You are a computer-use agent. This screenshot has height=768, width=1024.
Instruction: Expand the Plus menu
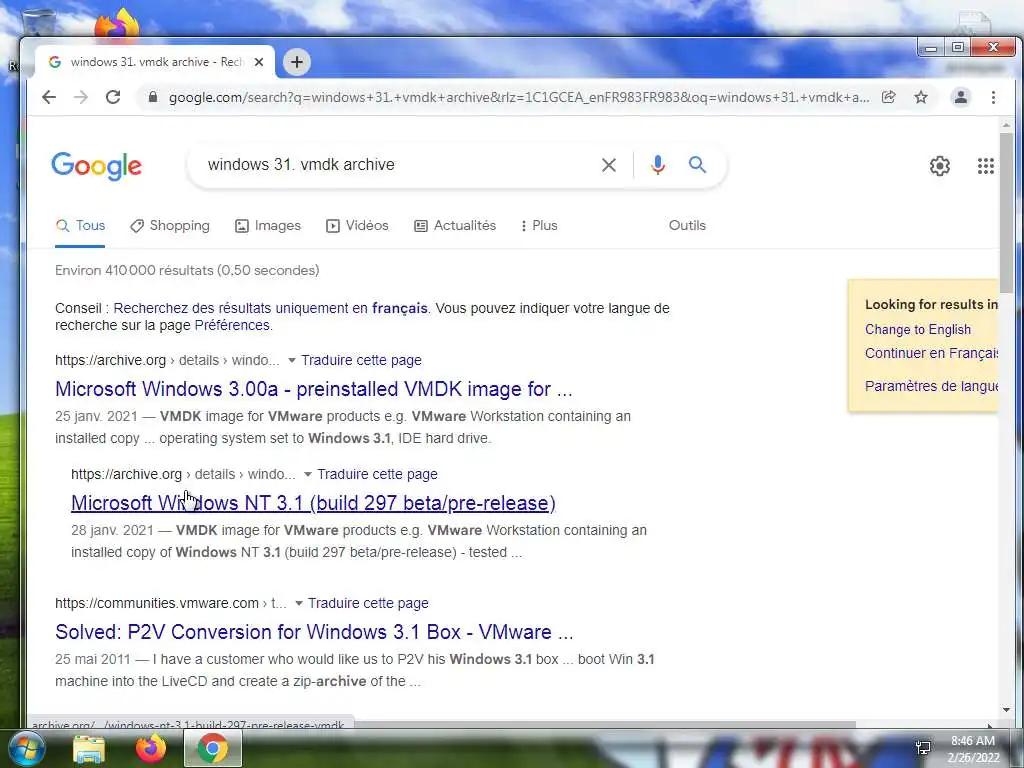(x=539, y=225)
